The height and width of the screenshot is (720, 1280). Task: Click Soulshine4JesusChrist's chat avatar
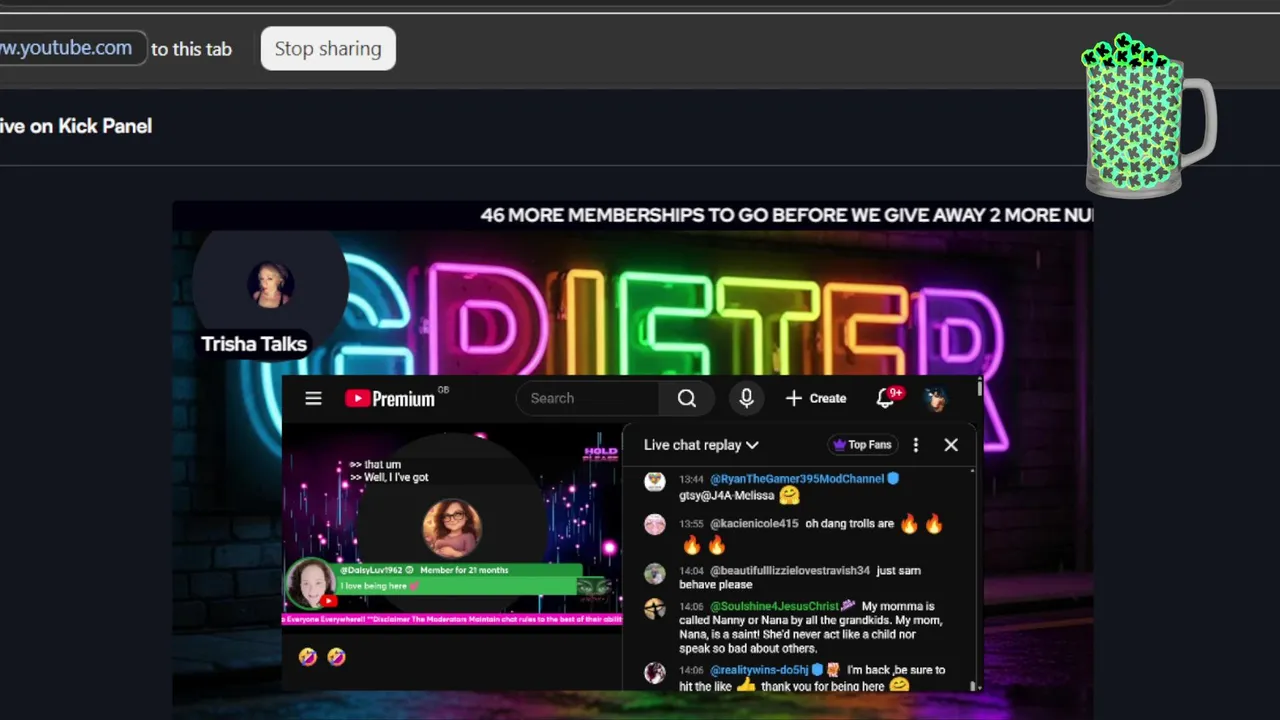(655, 608)
